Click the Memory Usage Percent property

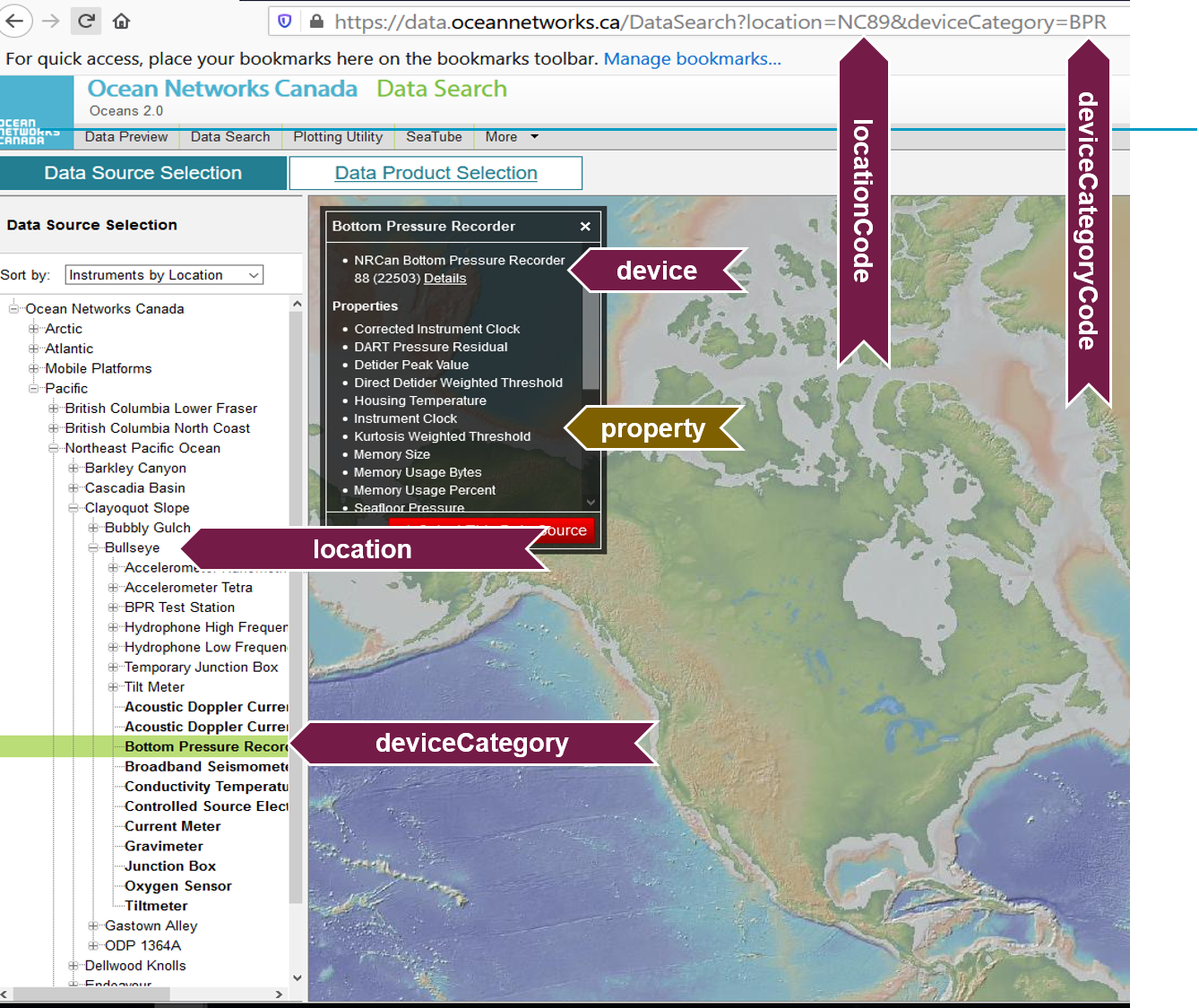424,490
